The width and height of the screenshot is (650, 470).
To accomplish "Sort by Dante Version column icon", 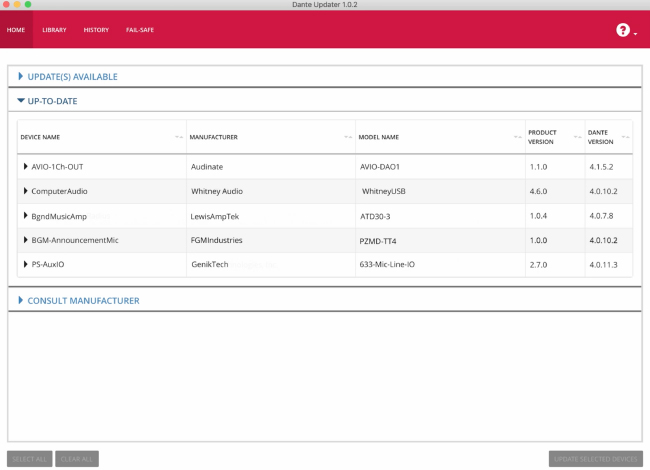I will (x=625, y=137).
